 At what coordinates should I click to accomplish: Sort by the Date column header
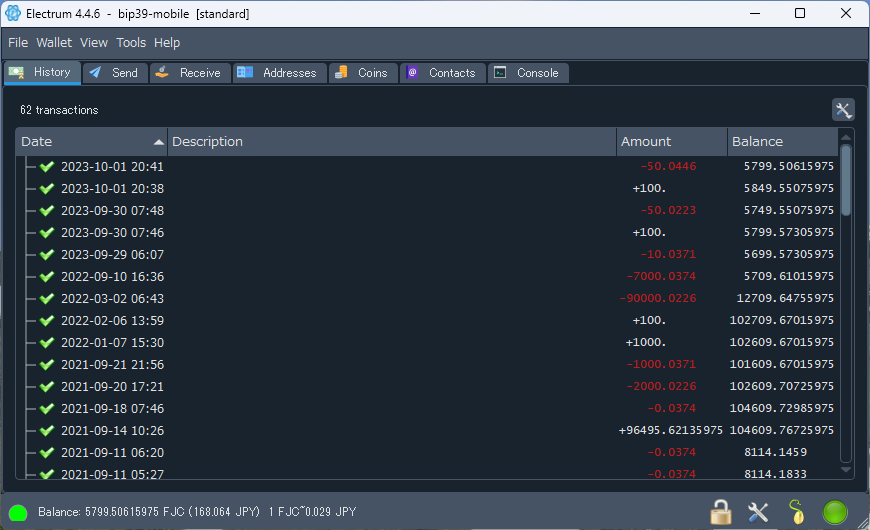click(x=92, y=142)
